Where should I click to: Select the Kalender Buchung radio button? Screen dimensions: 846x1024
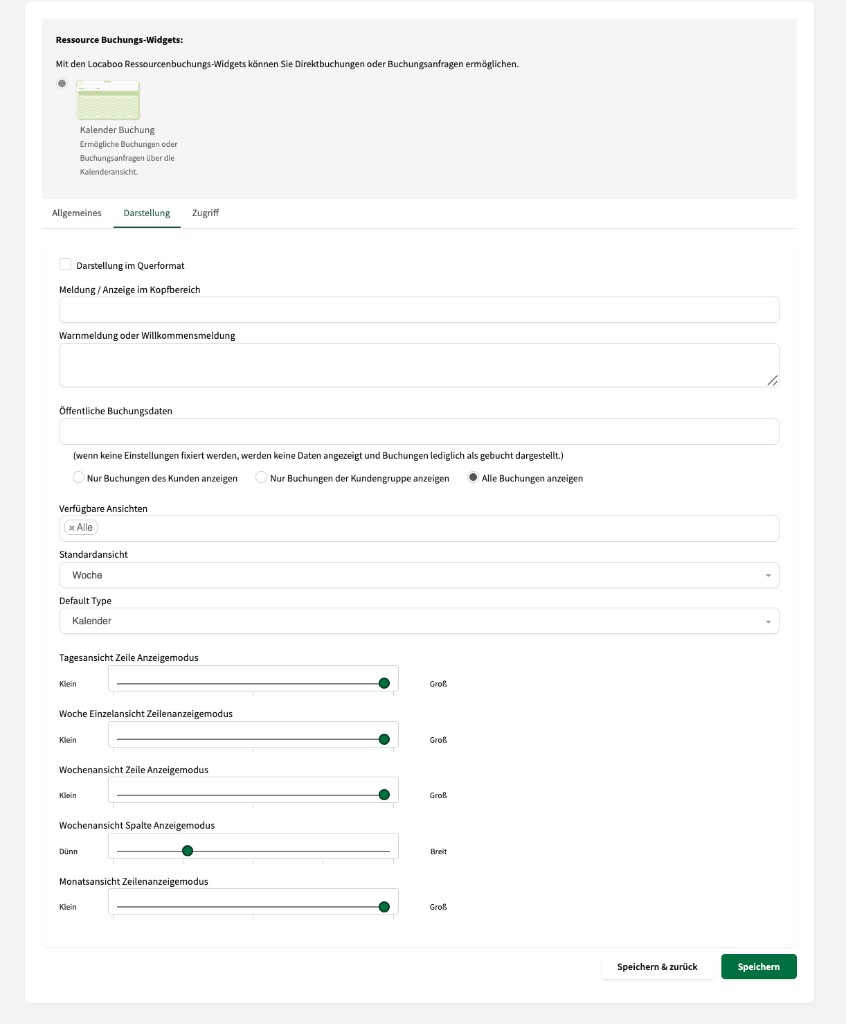click(59, 85)
